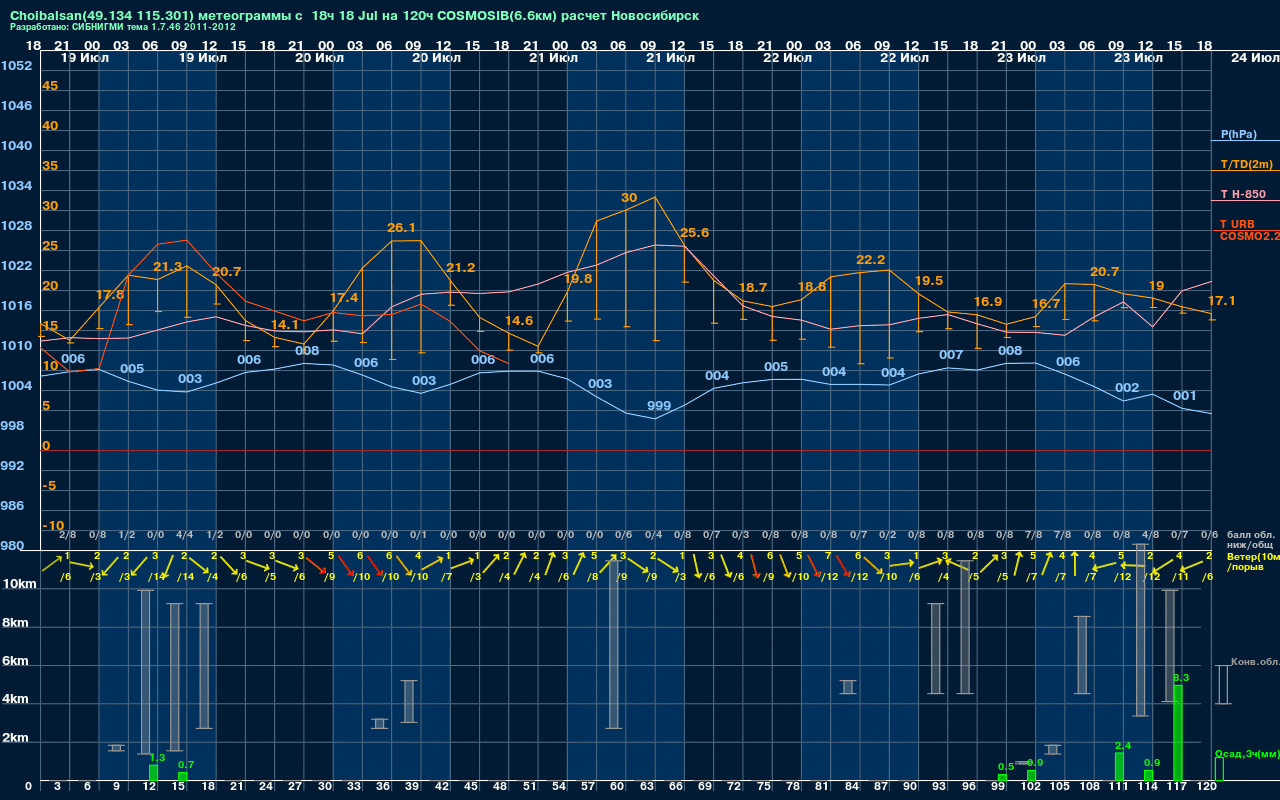
Task: Click the 0.5 precipitation amount label
Action: coord(1006,767)
